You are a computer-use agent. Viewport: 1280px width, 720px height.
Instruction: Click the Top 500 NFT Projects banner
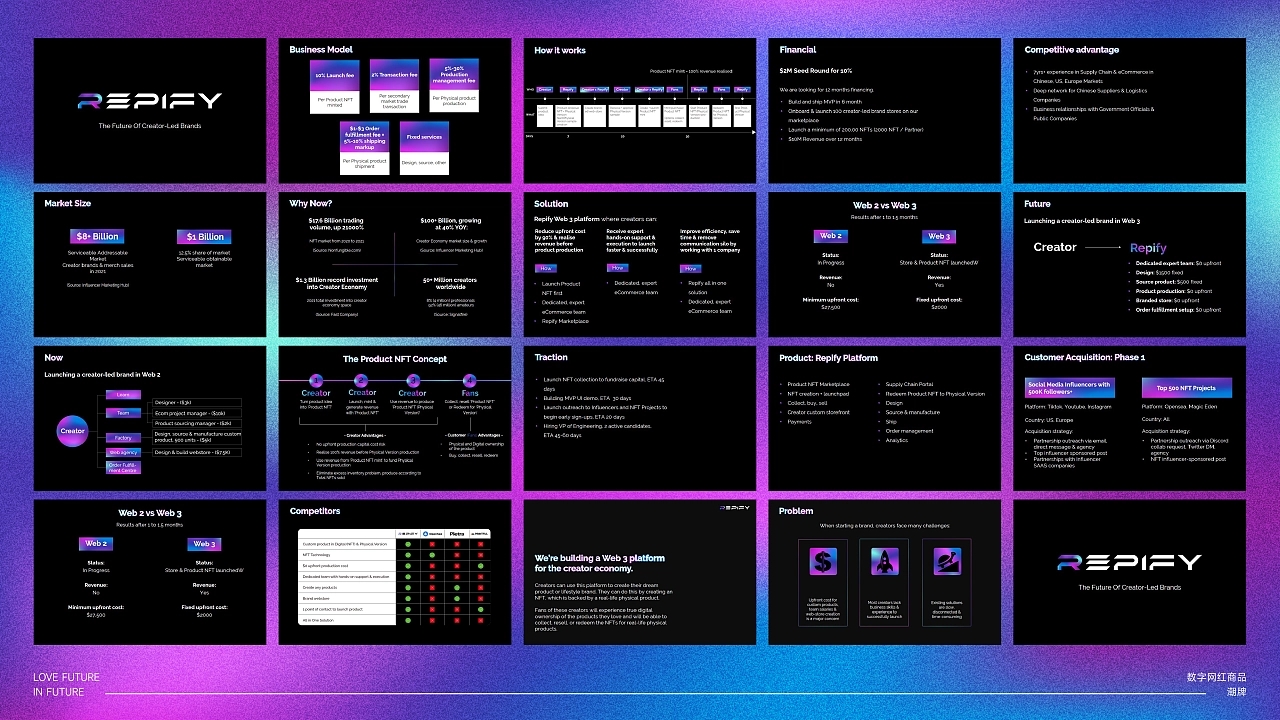coord(1186,387)
